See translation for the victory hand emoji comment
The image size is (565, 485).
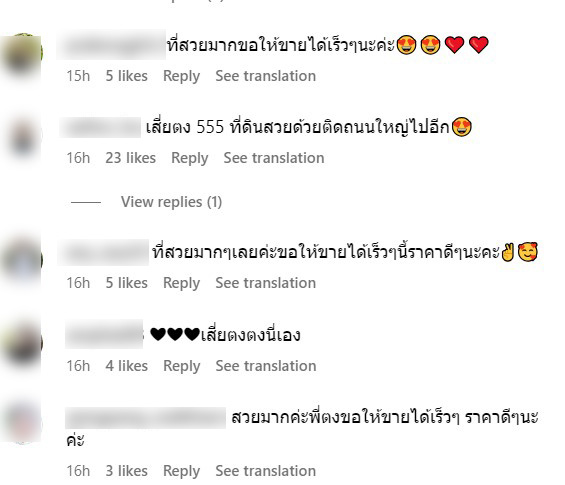pyautogui.click(x=266, y=283)
